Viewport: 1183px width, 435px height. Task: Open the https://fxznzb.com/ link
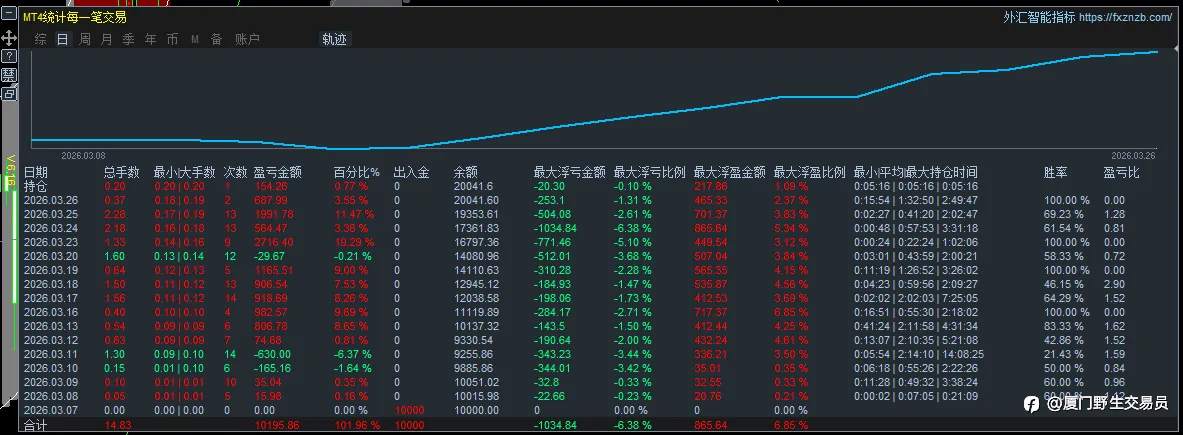tap(1126, 17)
